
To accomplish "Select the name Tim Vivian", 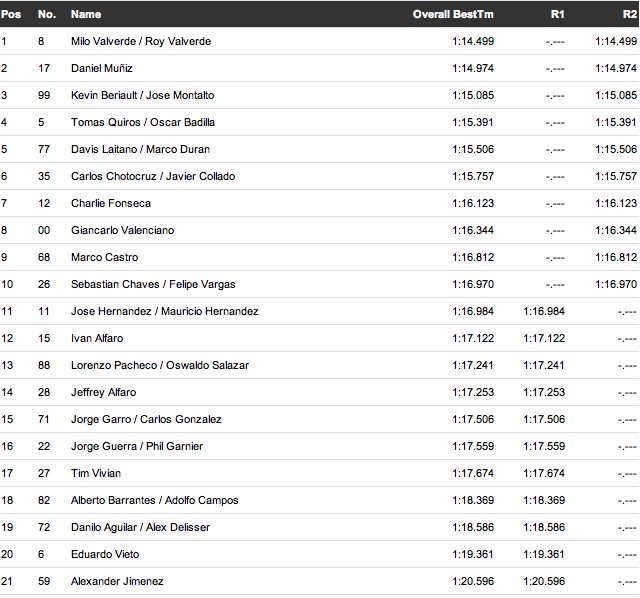I will coord(96,473).
